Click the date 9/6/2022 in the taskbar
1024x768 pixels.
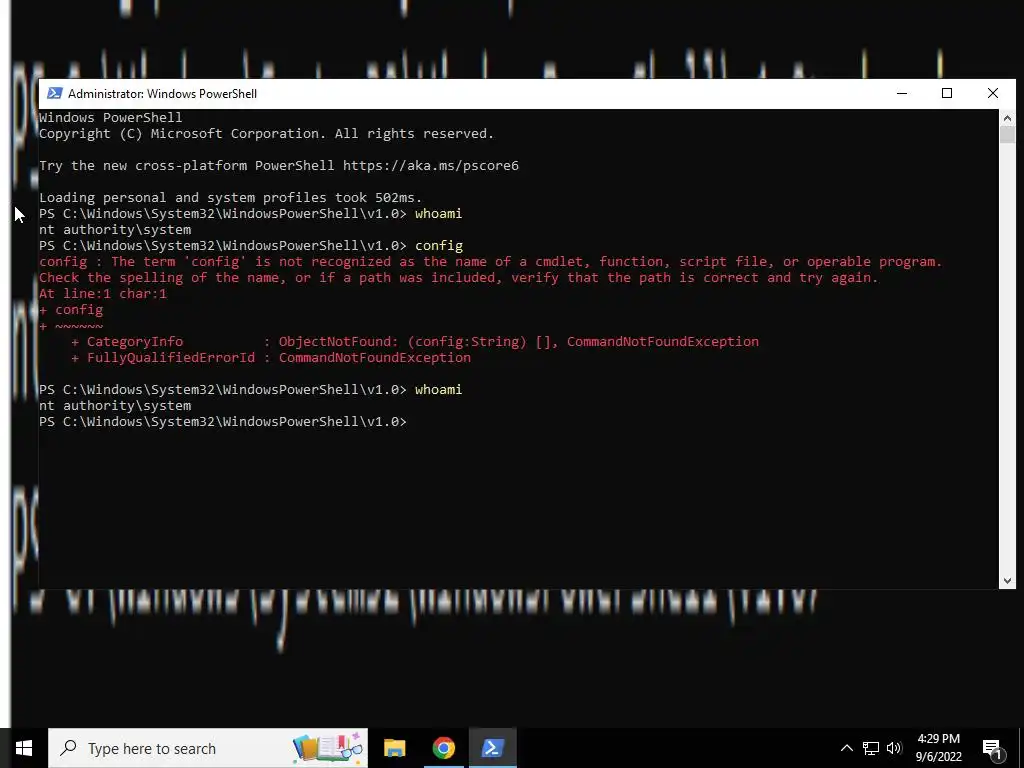[938, 757]
